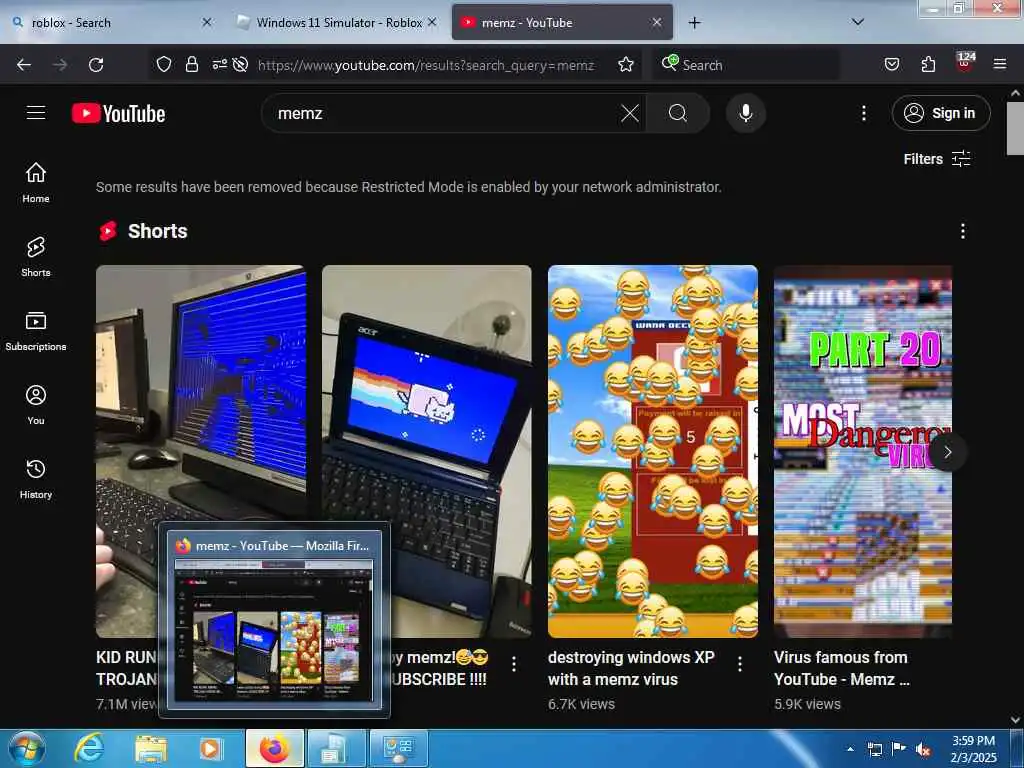The height and width of the screenshot is (768, 1024).
Task: Open taskbar clock showing 3:59 PM
Action: [x=973, y=749]
